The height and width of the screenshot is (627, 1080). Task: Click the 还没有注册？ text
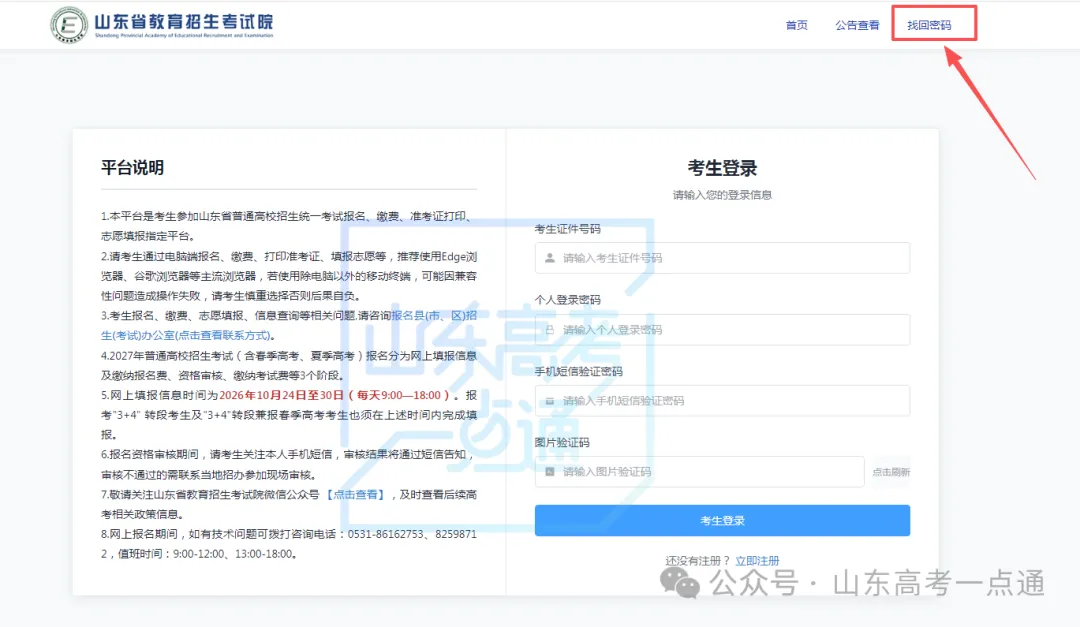click(697, 561)
